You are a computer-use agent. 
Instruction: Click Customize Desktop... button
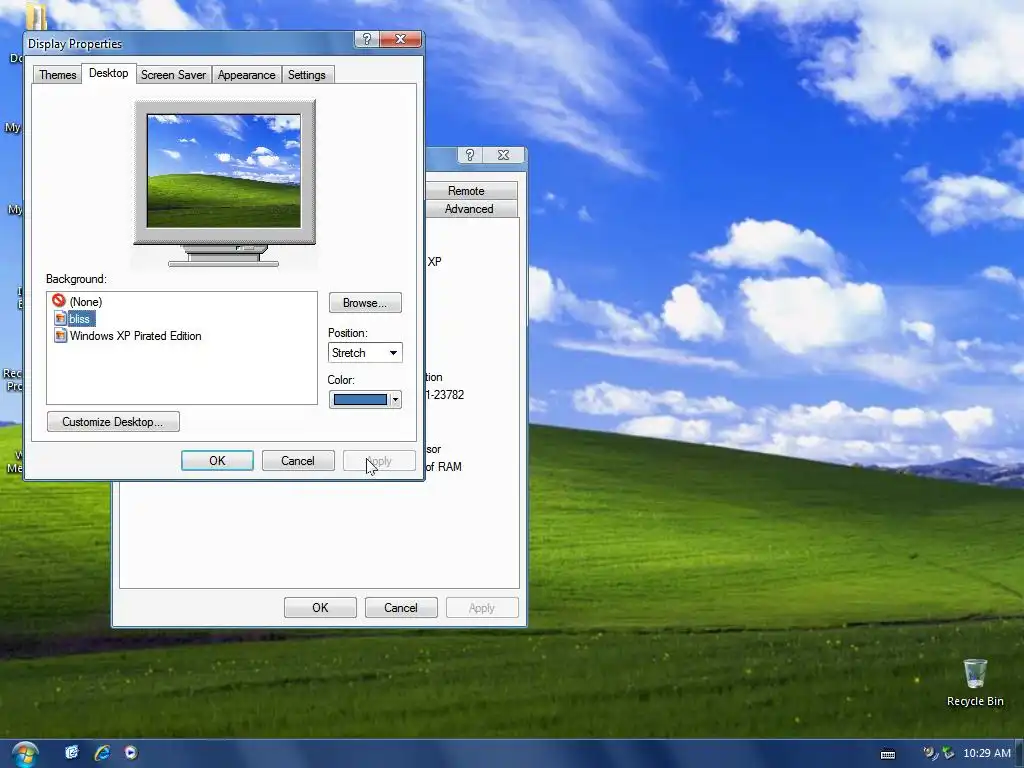113,422
